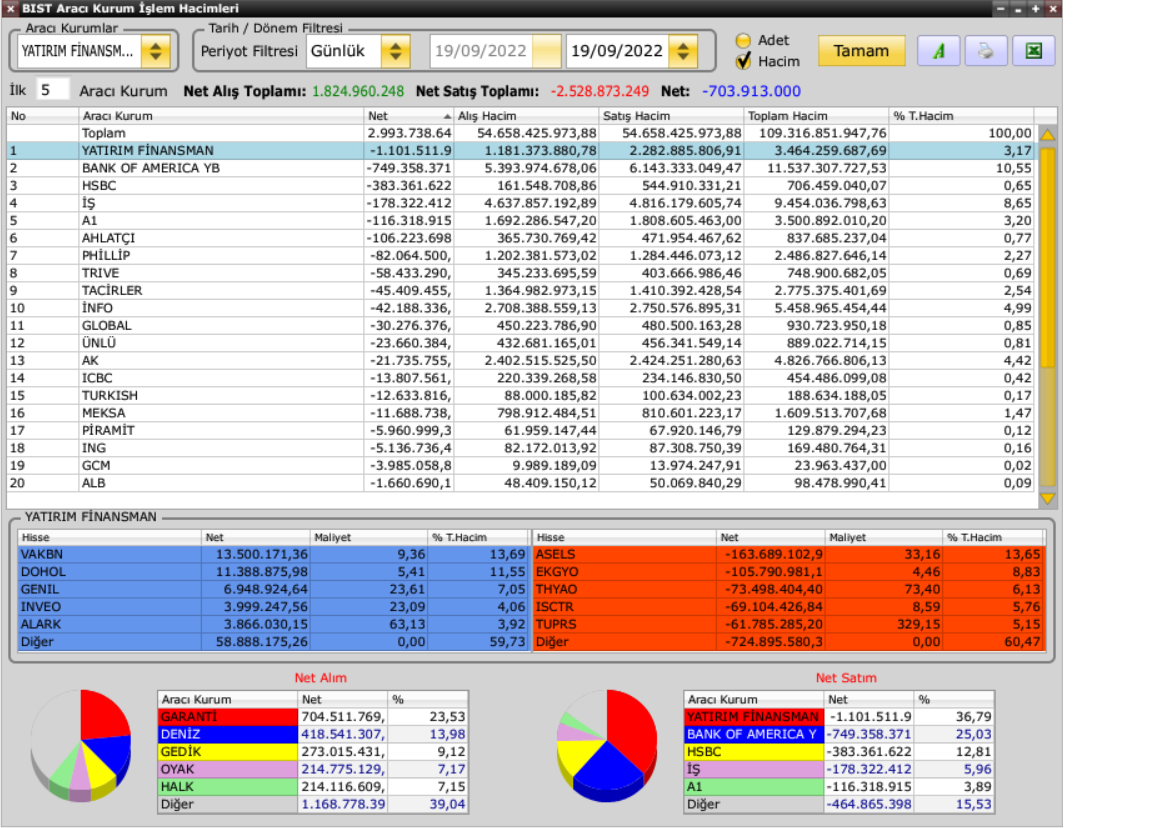Sort by the Satış Hacim column header
Viewport: 1152px width, 828px height.
point(671,116)
